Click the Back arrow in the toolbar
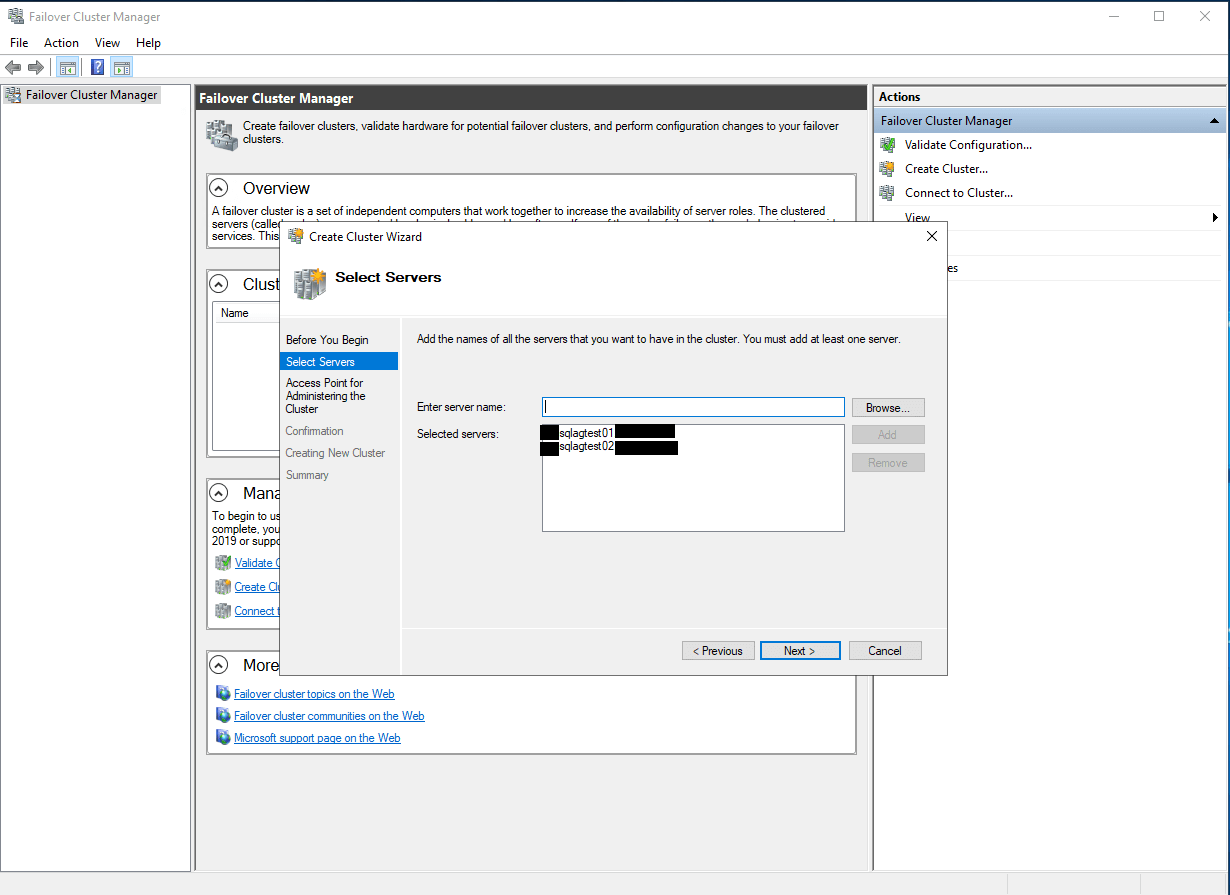This screenshot has width=1230, height=895. click(x=13, y=68)
